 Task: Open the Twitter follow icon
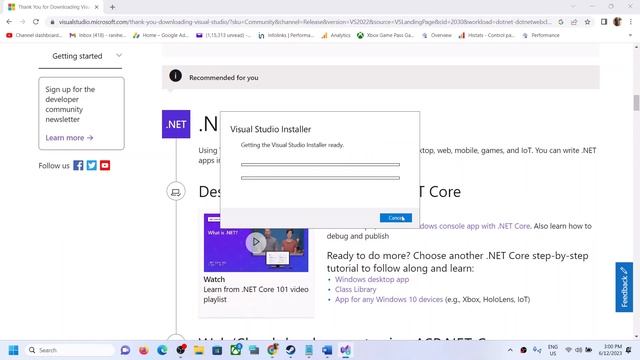coord(91,165)
